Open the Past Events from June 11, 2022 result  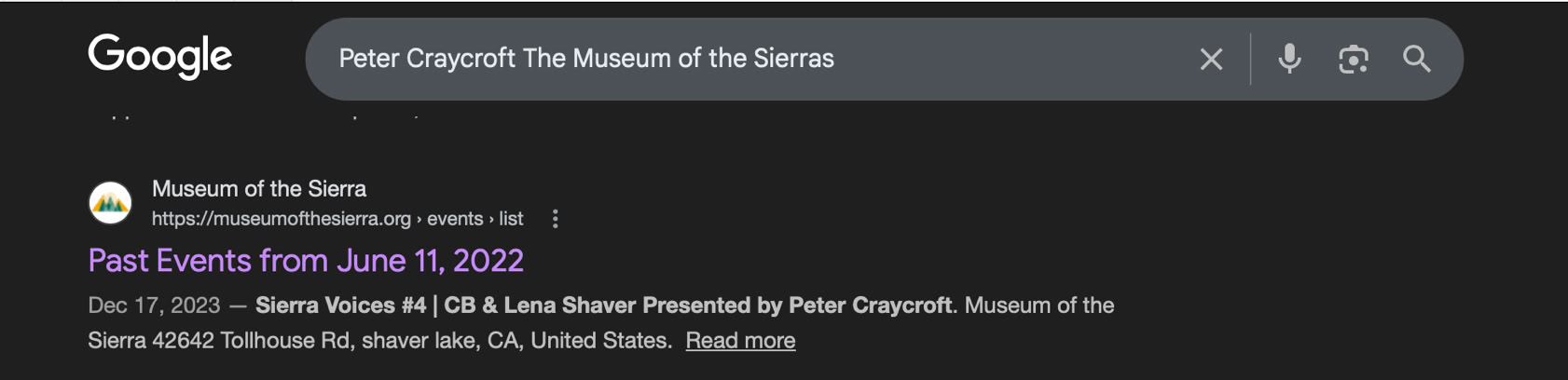(306, 261)
